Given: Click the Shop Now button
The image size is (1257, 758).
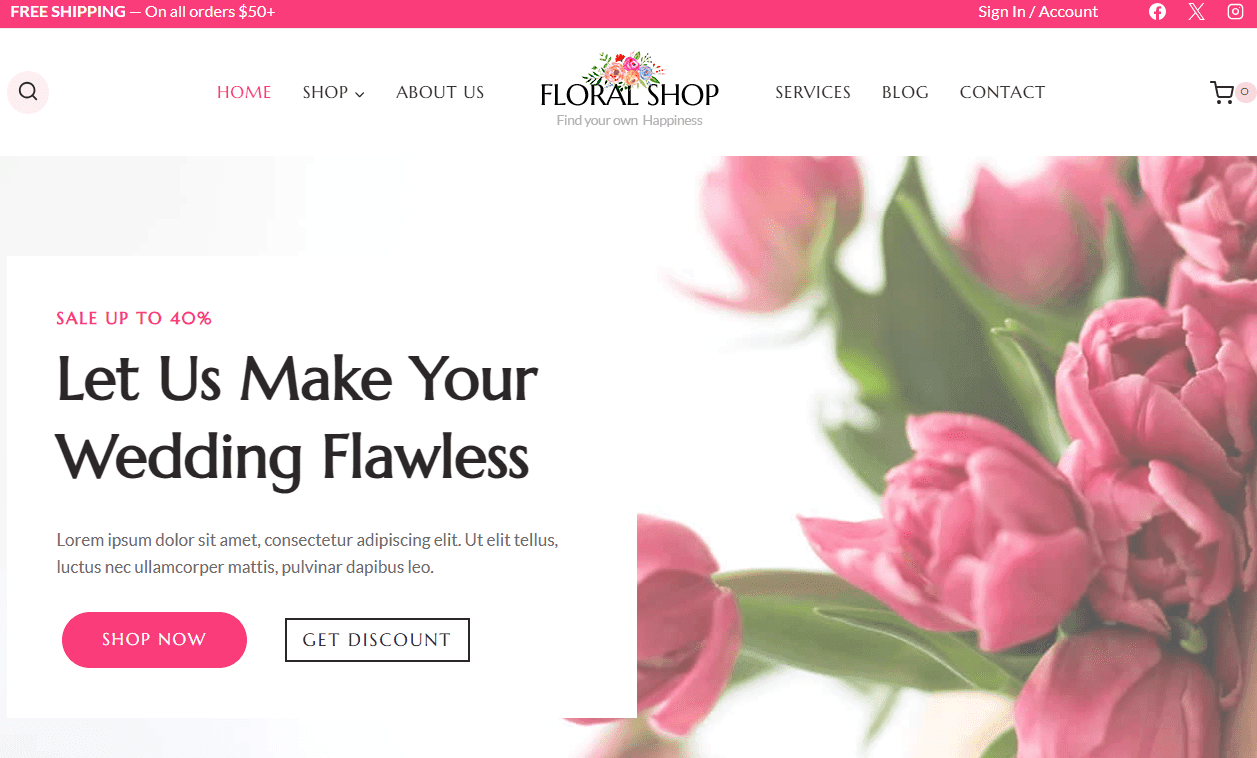Looking at the screenshot, I should (154, 640).
